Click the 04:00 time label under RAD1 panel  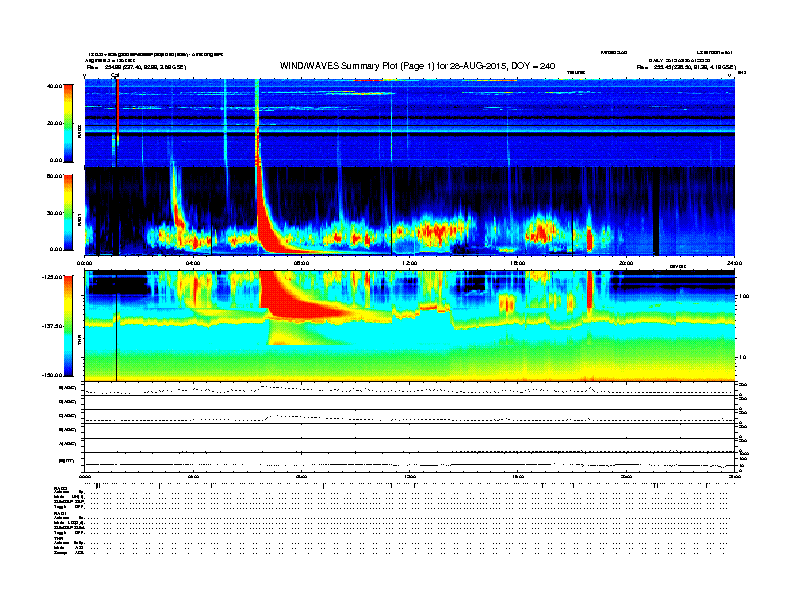[x=193, y=263]
